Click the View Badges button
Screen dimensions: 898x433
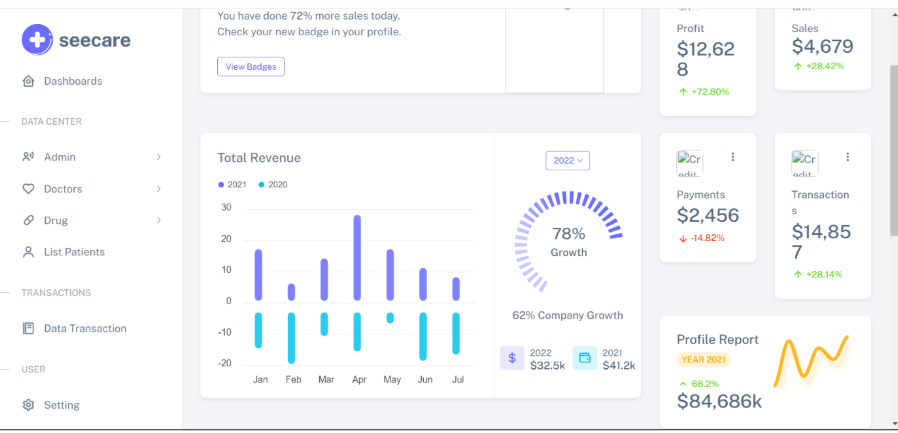(251, 67)
